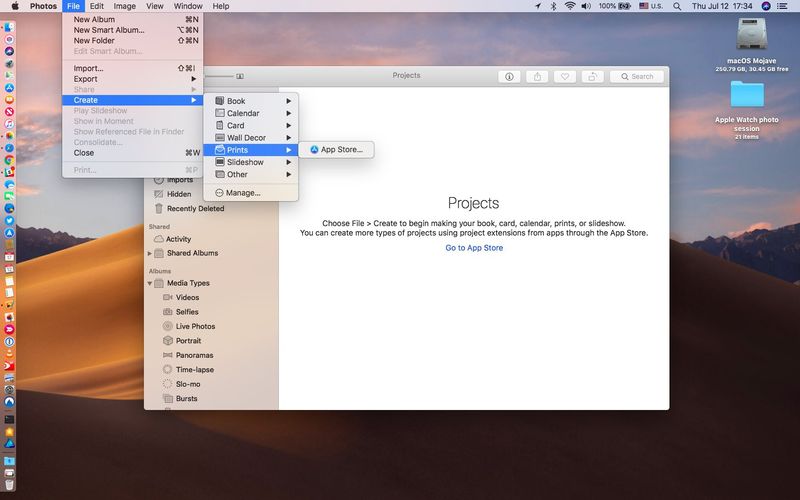Screen dimensions: 800x500
Task: Click the volume icon in menu bar
Action: click(x=586, y=6)
